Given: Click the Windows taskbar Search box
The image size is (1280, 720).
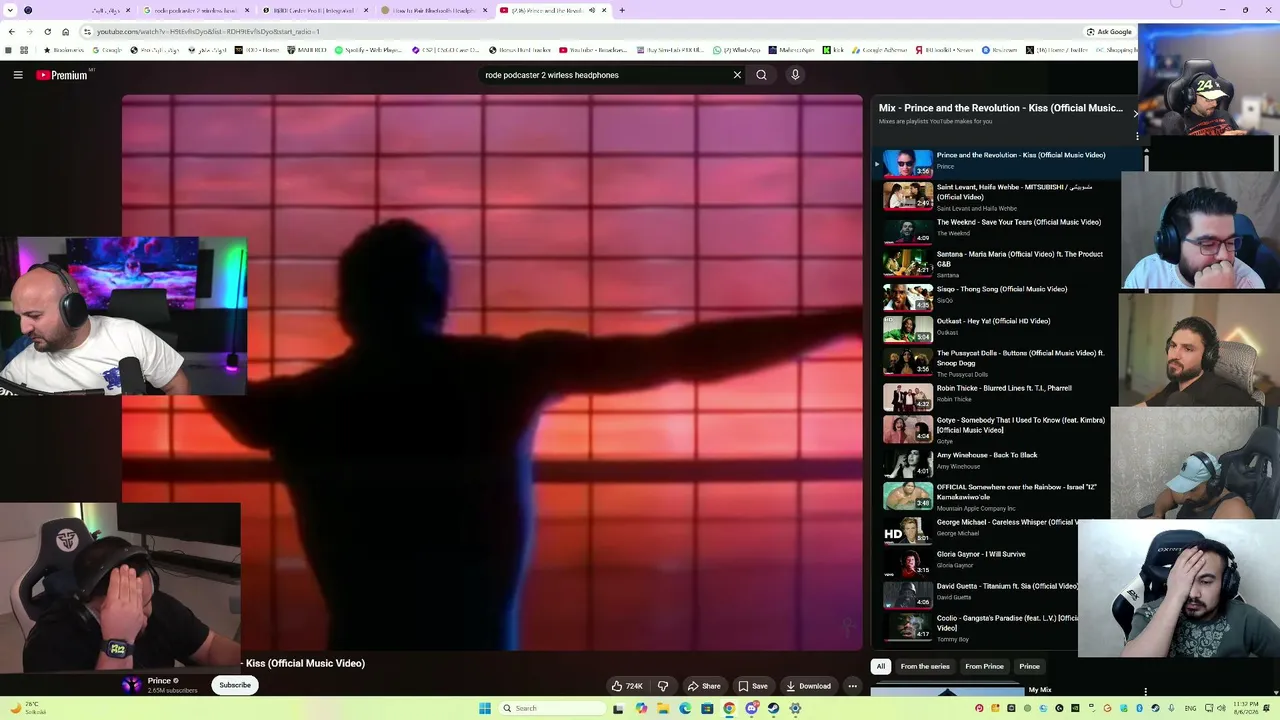Looking at the screenshot, I should [x=553, y=709].
